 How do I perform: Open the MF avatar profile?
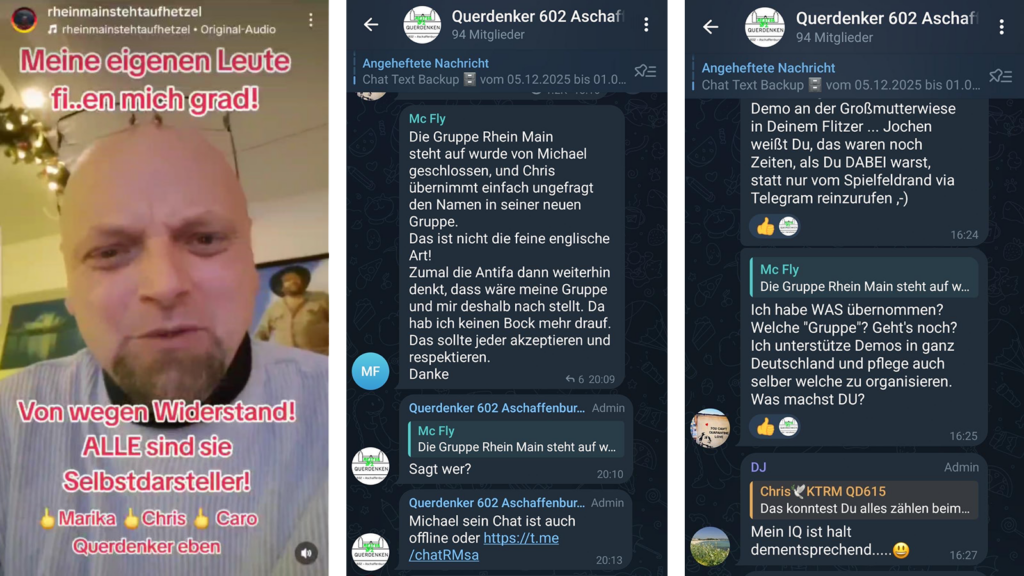370,371
